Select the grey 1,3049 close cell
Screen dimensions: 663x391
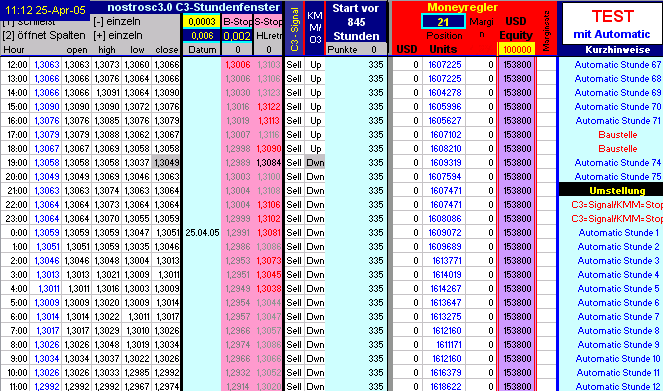point(167,162)
